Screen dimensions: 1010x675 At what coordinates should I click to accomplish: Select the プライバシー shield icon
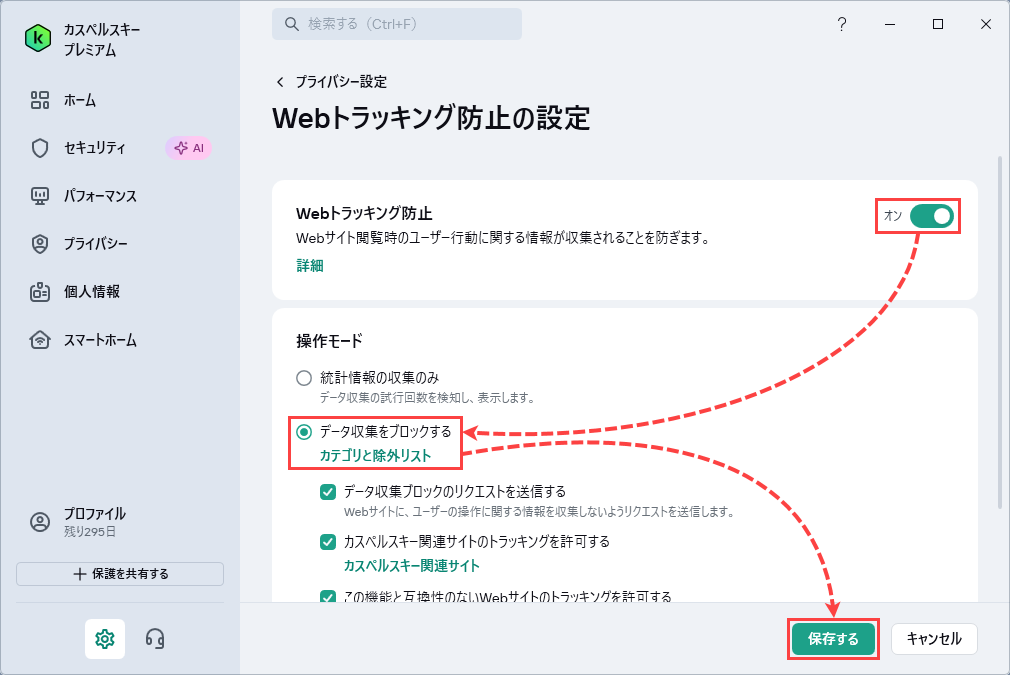(x=40, y=243)
